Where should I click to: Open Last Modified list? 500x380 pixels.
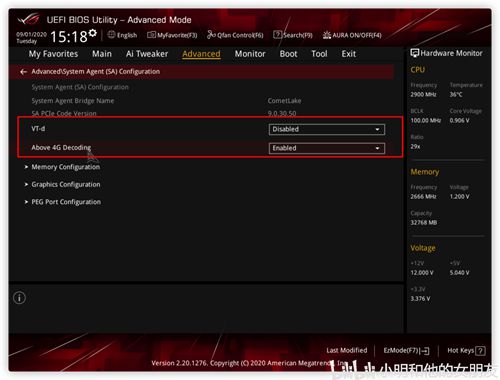point(347,350)
